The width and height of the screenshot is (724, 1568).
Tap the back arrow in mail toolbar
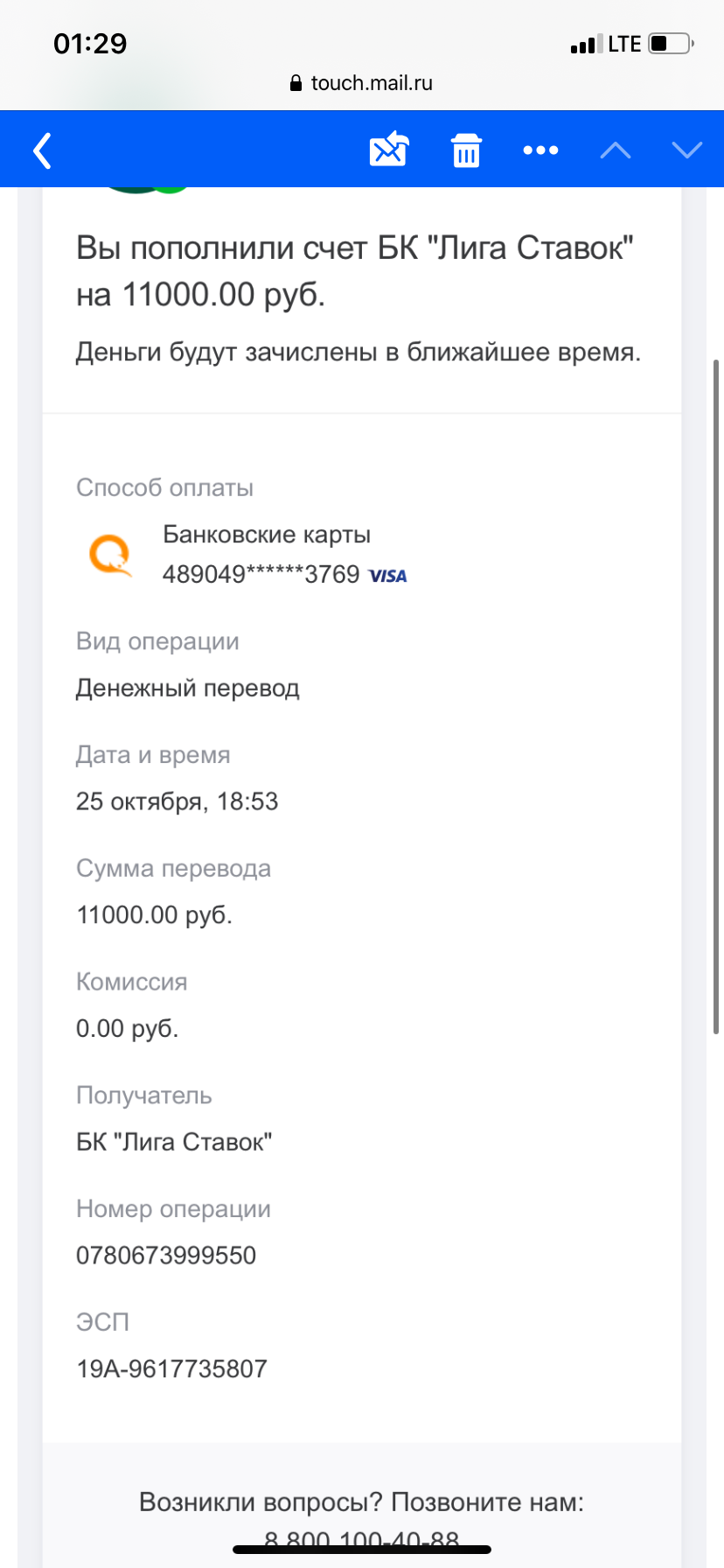[42, 150]
